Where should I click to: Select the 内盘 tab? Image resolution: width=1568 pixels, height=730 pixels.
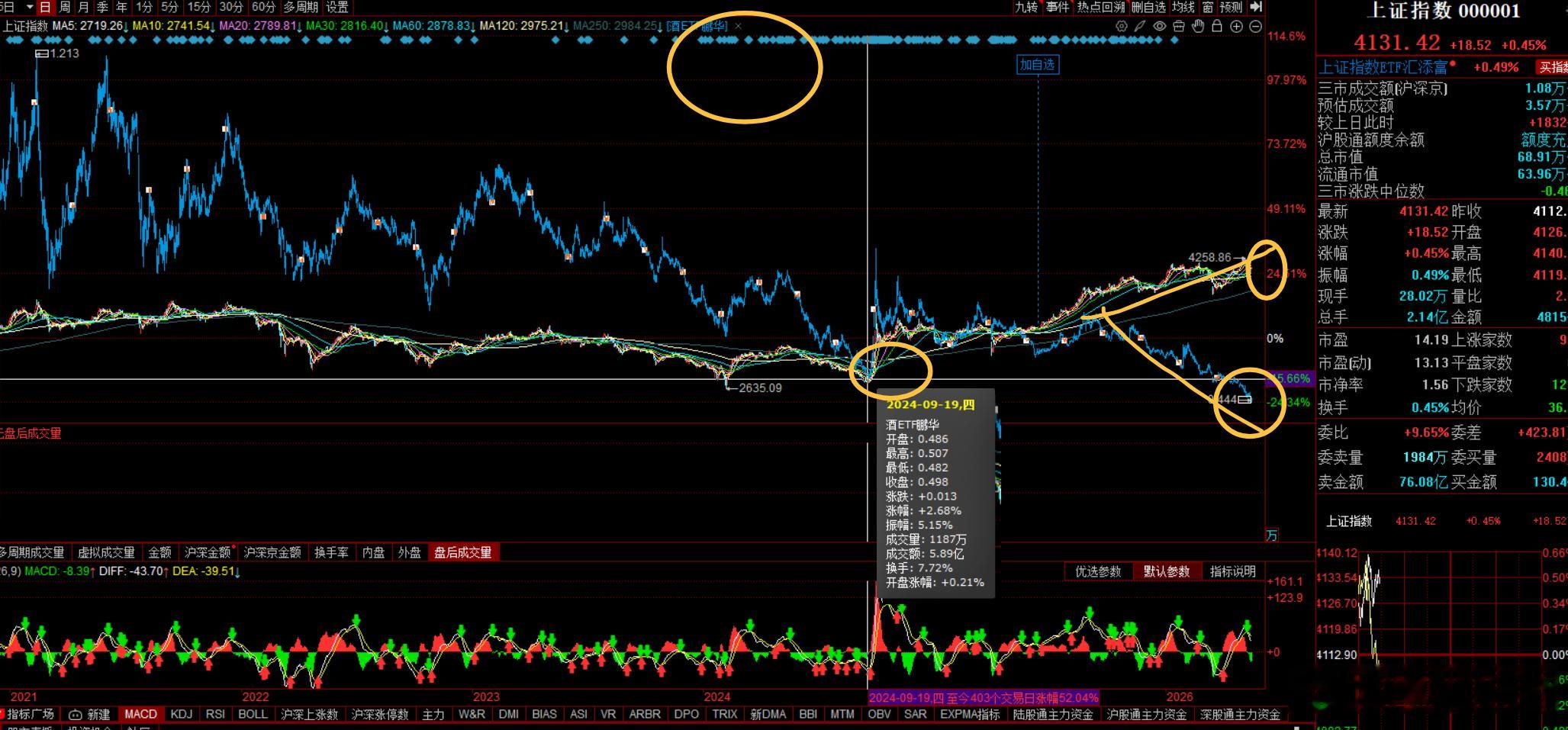(x=373, y=552)
